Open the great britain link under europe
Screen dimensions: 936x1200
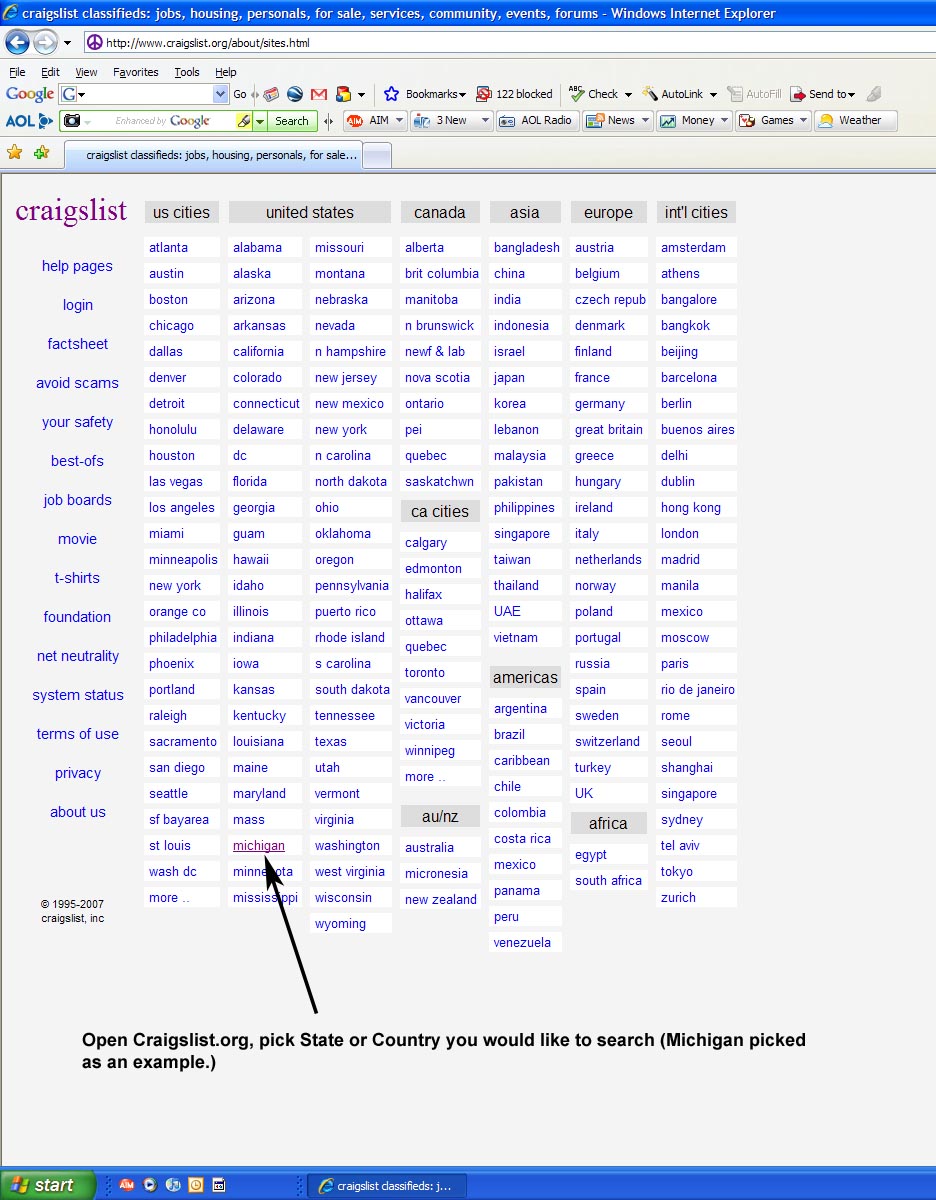(x=609, y=430)
